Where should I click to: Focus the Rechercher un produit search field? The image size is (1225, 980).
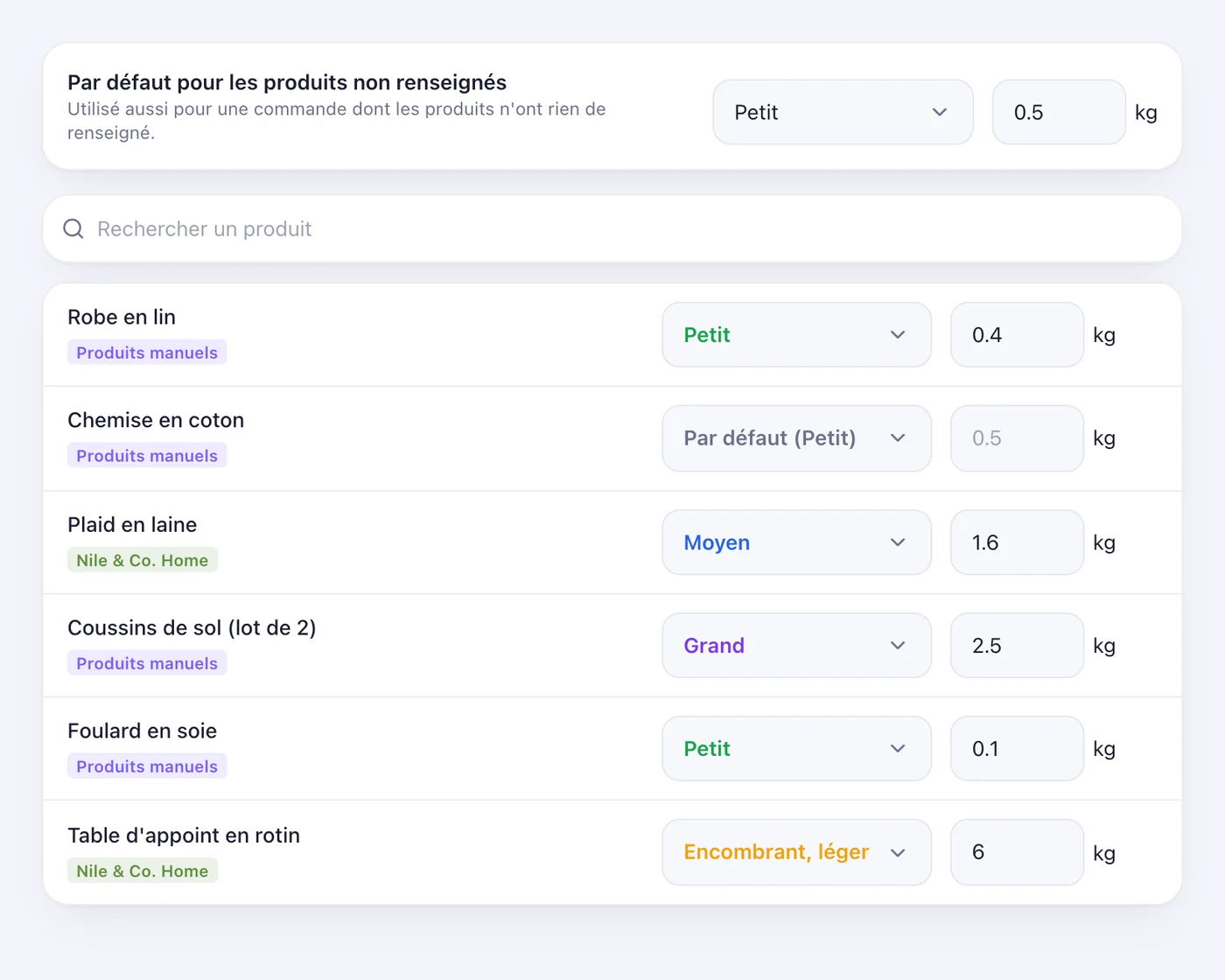point(612,229)
